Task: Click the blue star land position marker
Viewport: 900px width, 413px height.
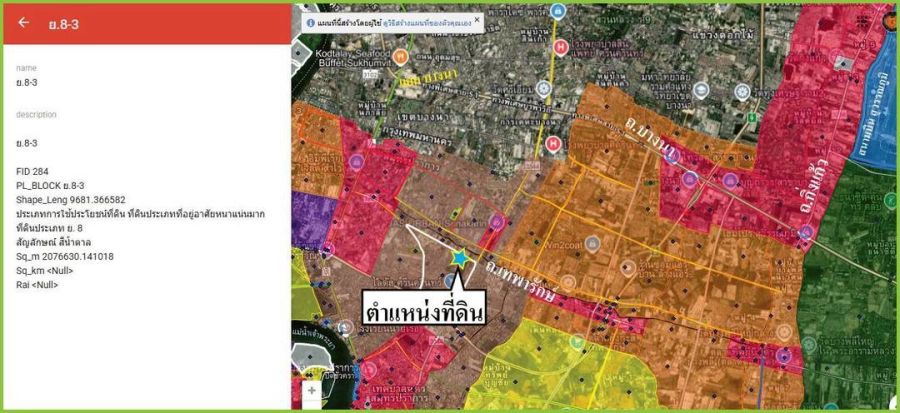Action: (x=459, y=258)
